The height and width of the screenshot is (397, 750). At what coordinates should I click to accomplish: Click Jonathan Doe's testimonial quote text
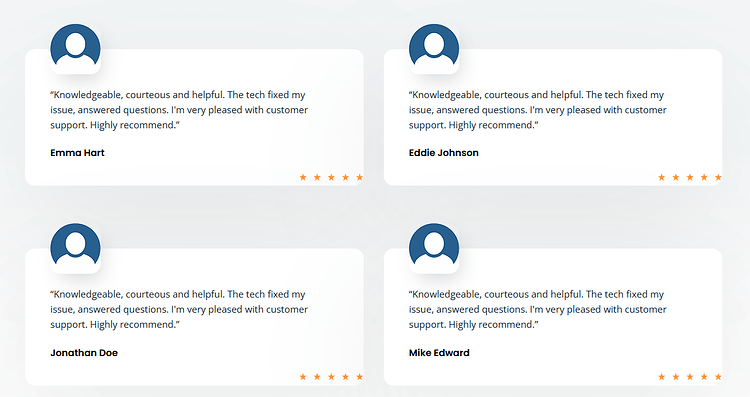tap(179, 309)
